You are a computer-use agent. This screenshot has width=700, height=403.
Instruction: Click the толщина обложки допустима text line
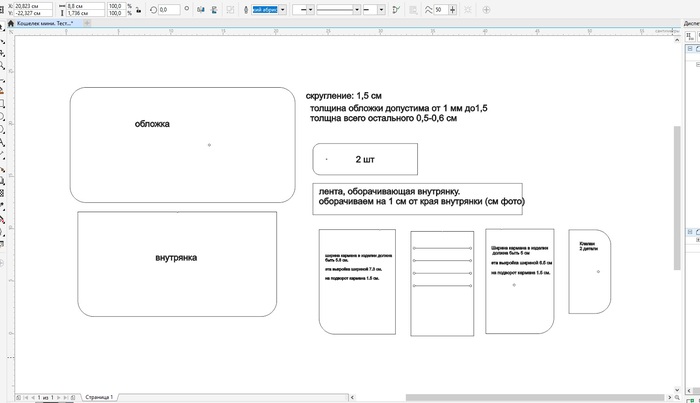coord(399,108)
